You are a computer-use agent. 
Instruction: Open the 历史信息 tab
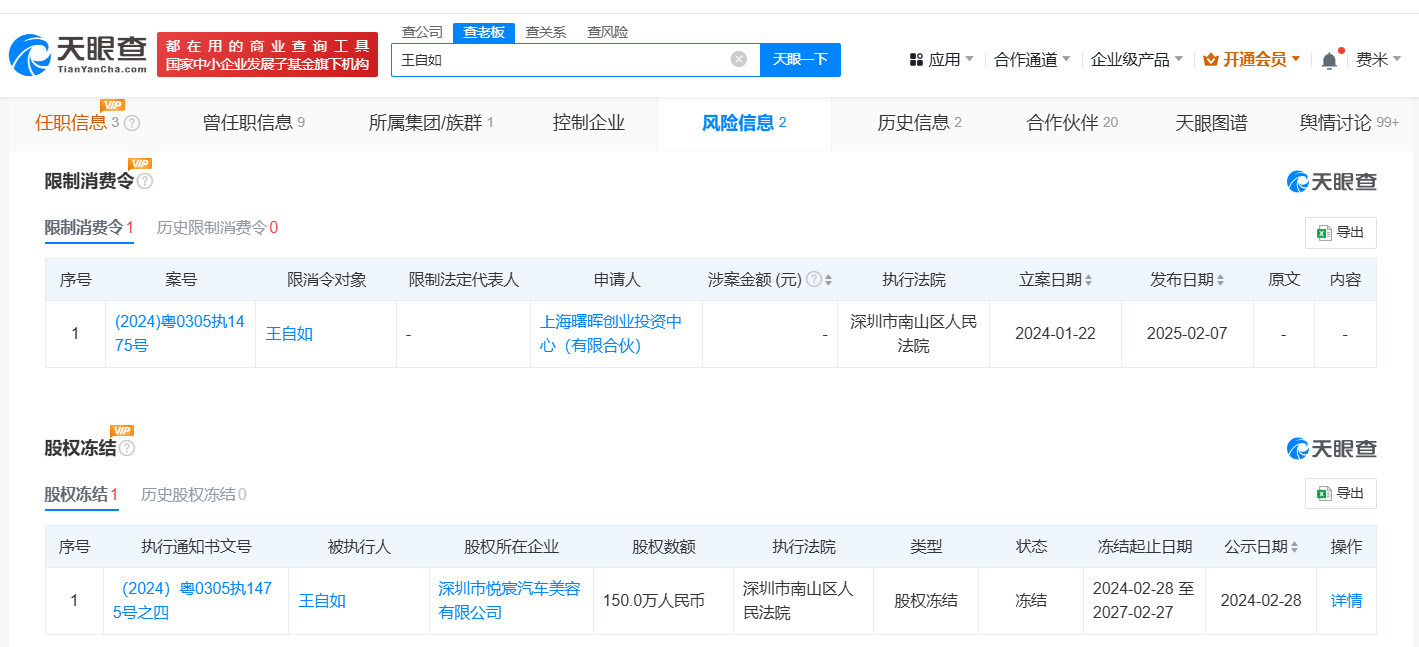click(919, 123)
